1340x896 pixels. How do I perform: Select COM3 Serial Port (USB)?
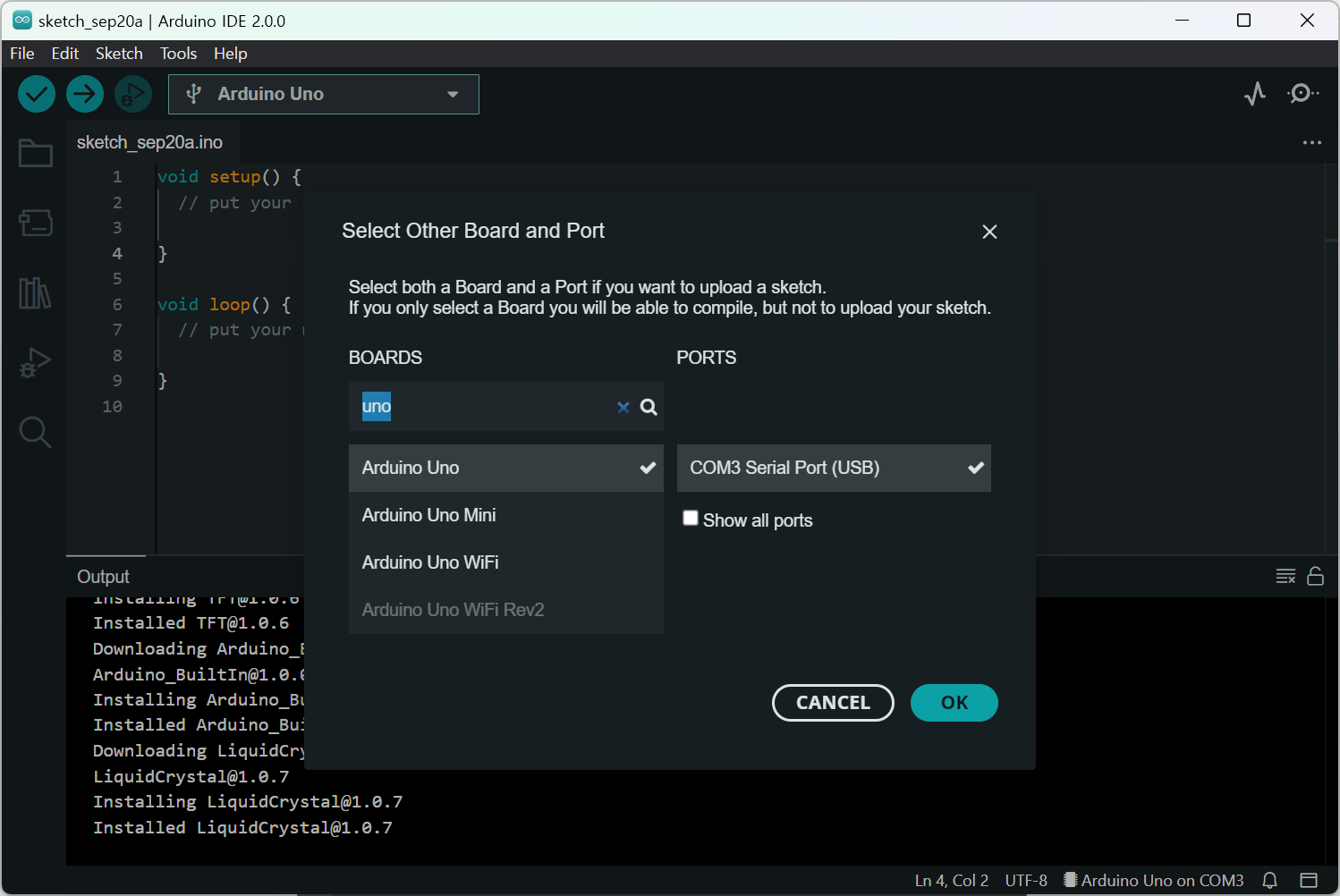pyautogui.click(x=834, y=468)
